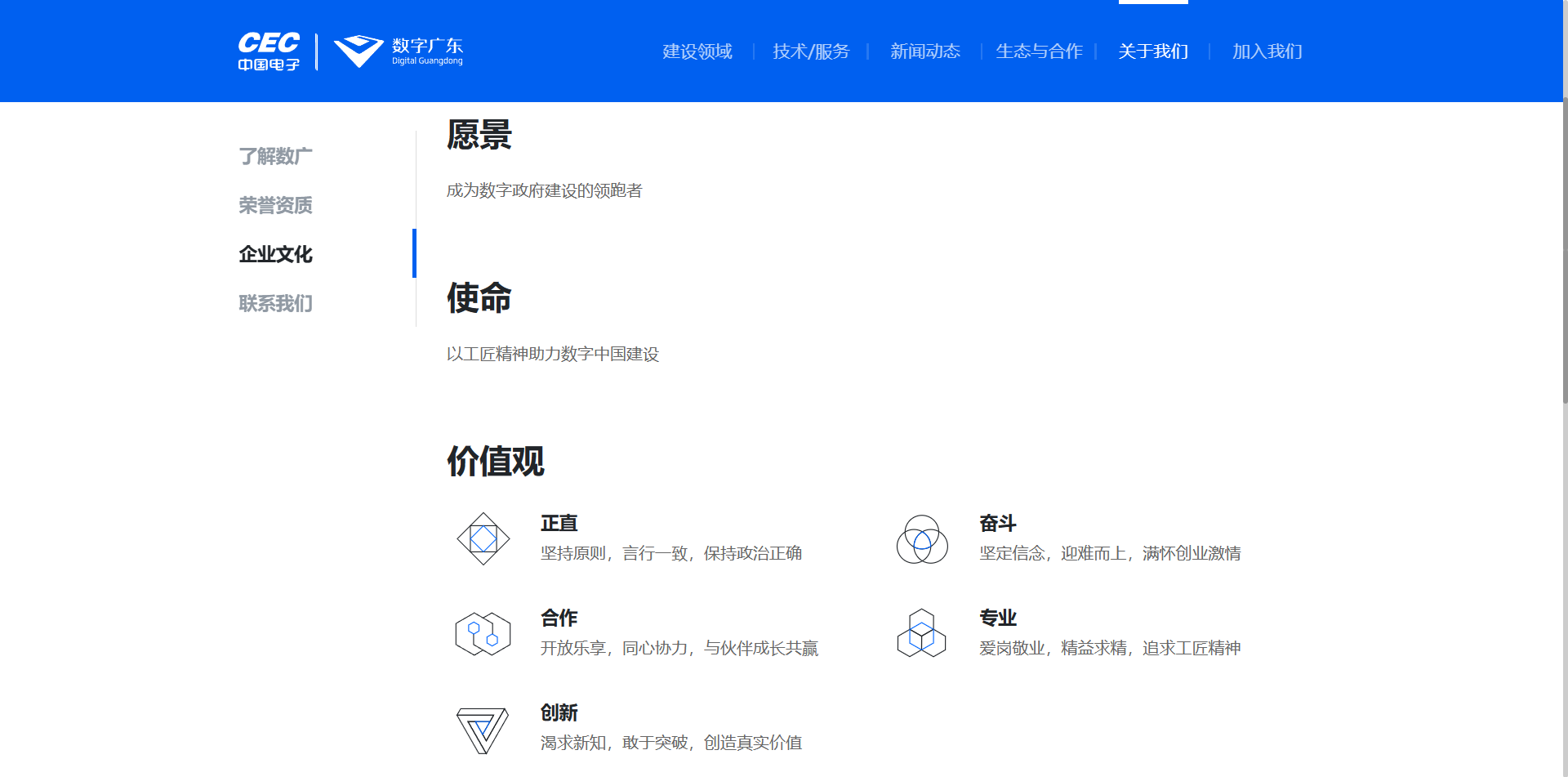Image resolution: width=1568 pixels, height=777 pixels.
Task: Click the 正直 value title
Action: (559, 523)
